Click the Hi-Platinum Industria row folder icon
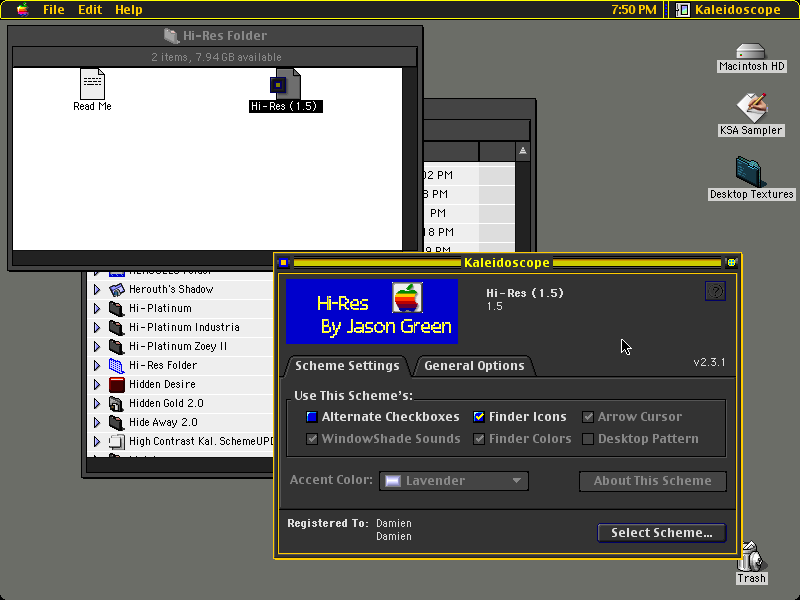Viewport: 800px width, 600px height. [x=117, y=328]
